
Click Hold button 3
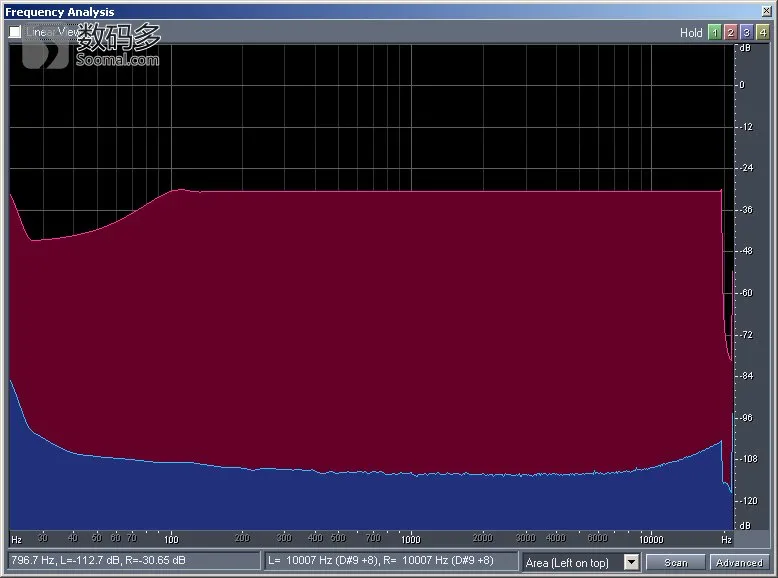(746, 33)
